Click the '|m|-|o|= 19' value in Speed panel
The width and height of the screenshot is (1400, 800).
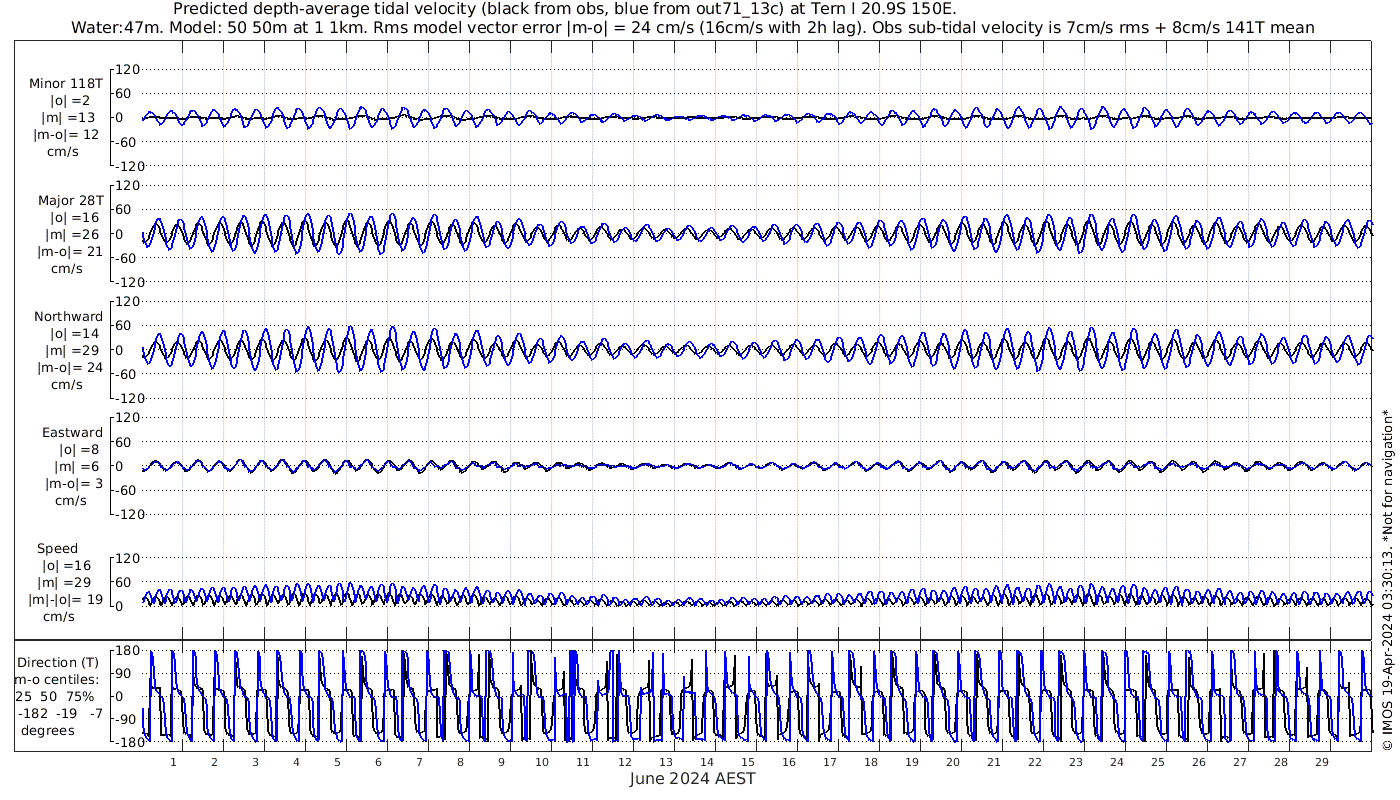point(66,599)
